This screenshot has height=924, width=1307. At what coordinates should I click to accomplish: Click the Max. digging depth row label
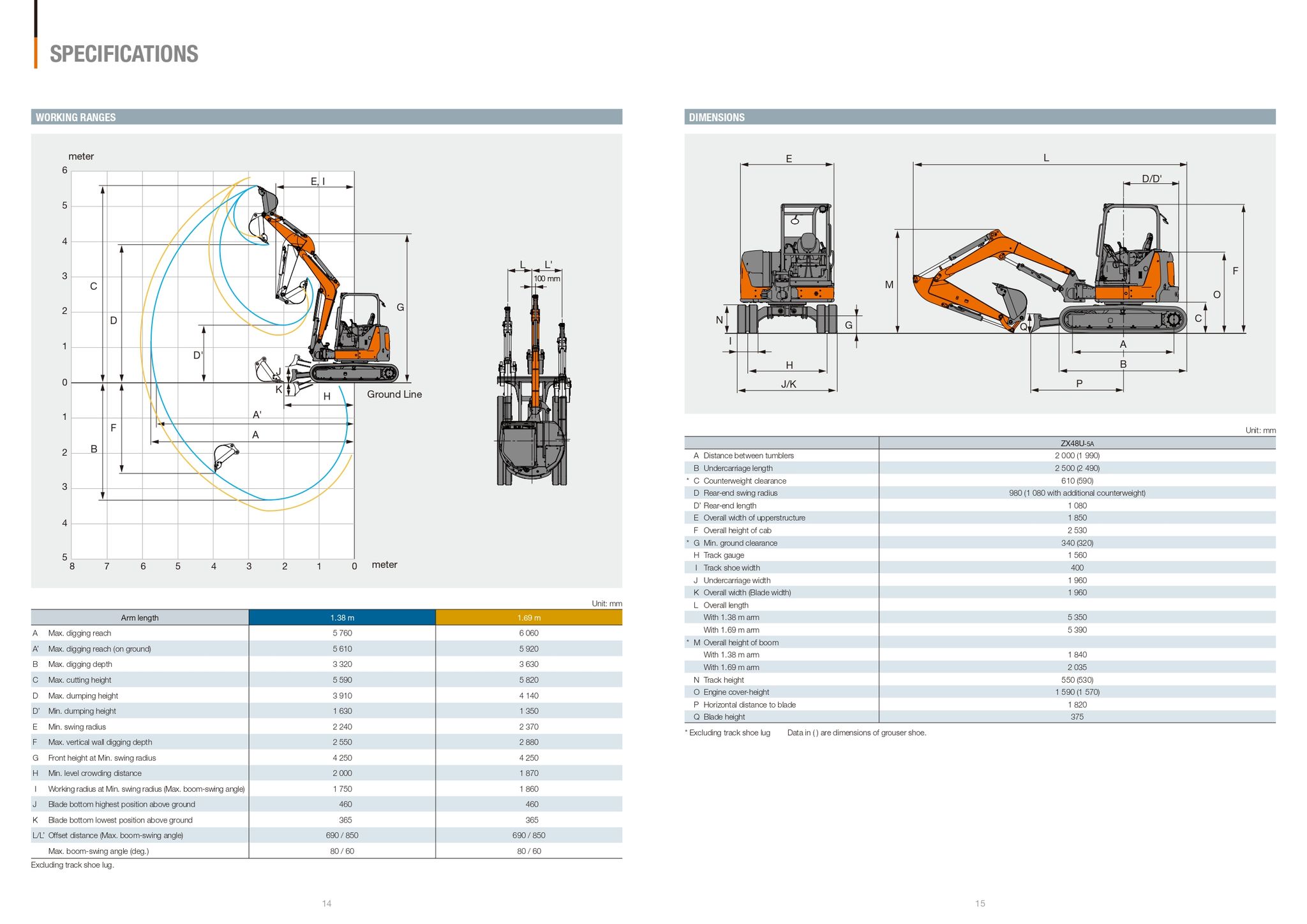80,664
